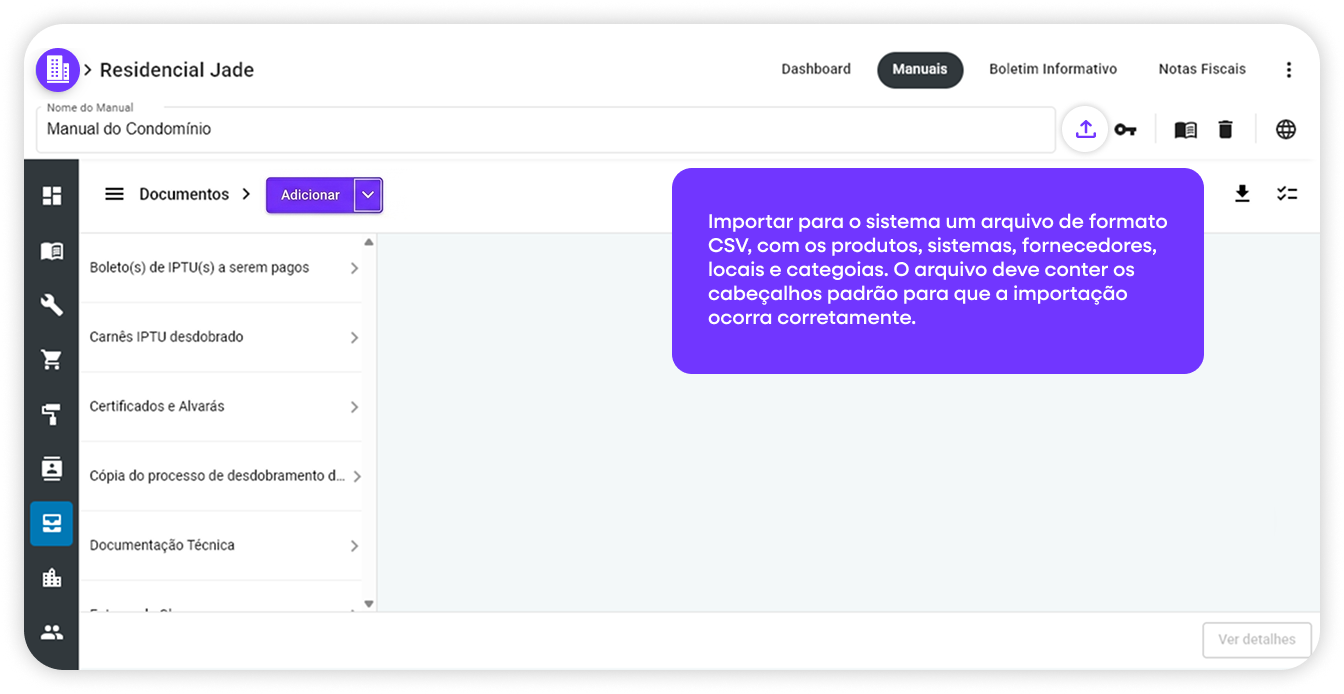Open the ID badge section in the sidebar

coord(51,469)
